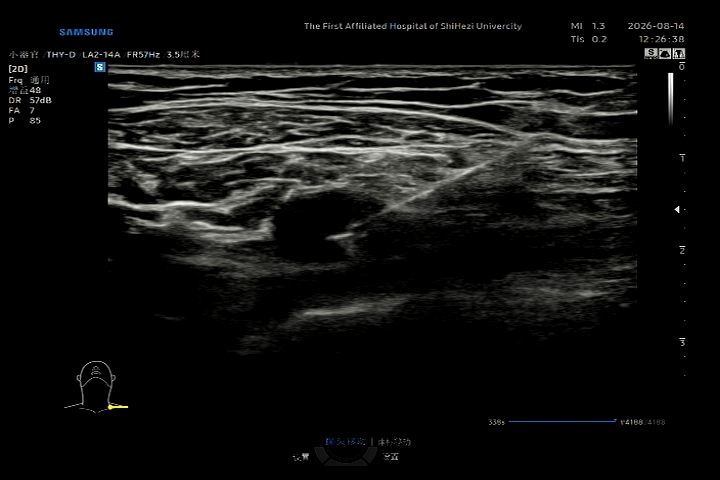Click the ultrasound sector status icon
The image size is (720, 480).
(664, 53)
